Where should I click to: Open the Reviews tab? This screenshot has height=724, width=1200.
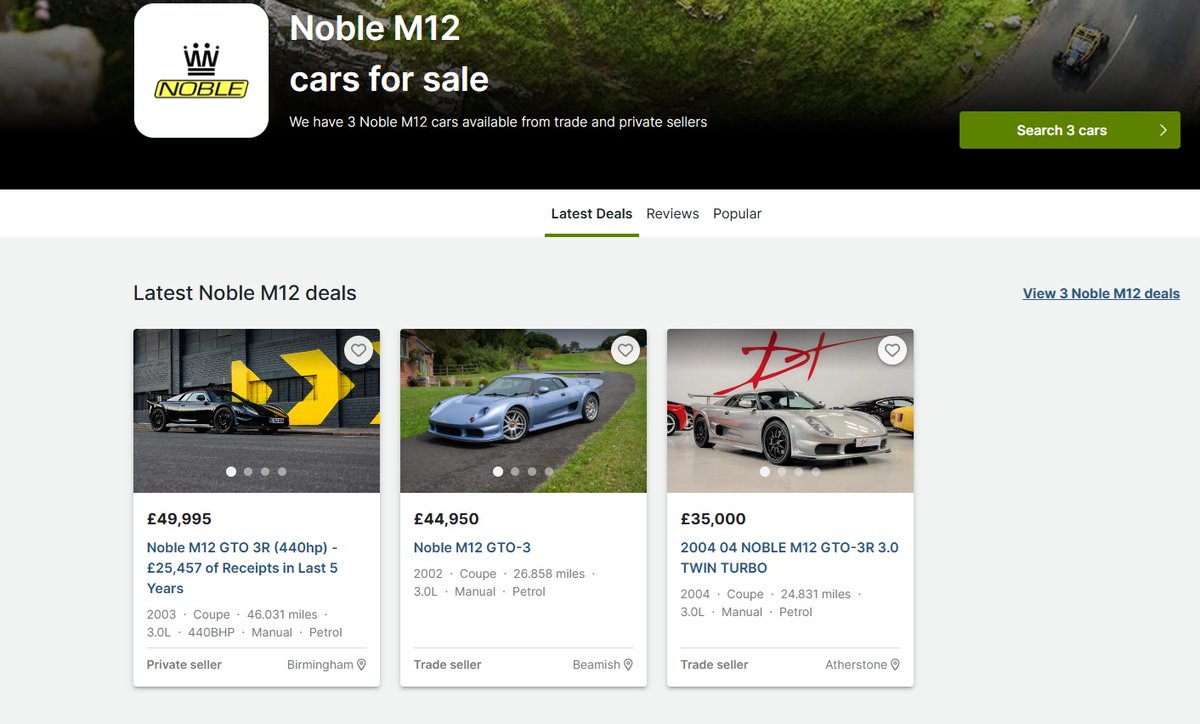click(x=673, y=214)
